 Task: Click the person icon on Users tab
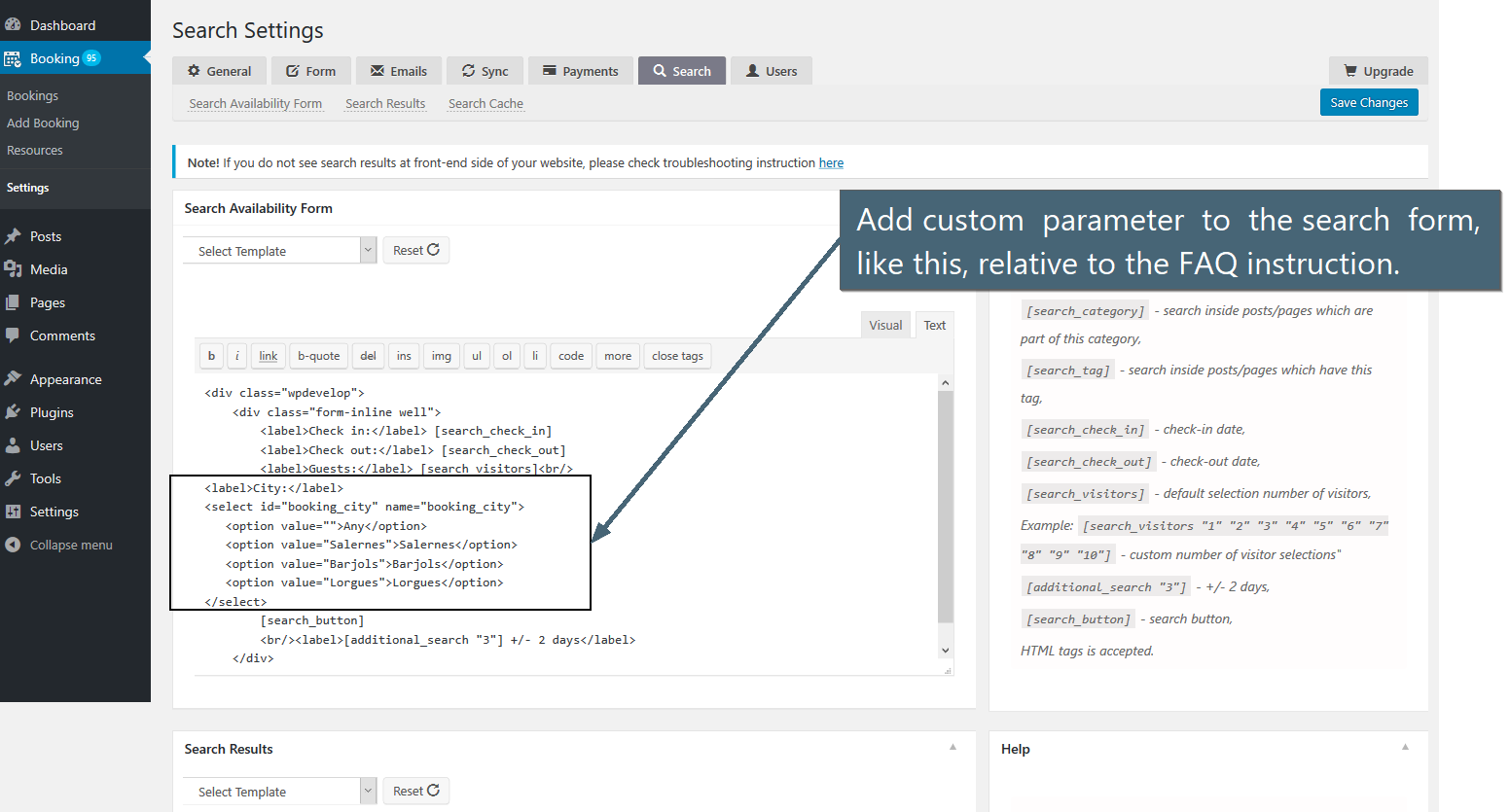[x=752, y=71]
